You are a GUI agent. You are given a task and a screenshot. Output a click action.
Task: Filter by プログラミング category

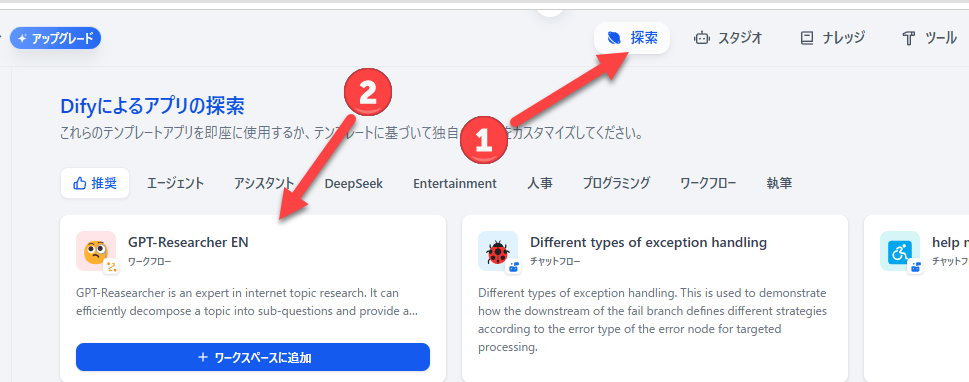click(616, 183)
